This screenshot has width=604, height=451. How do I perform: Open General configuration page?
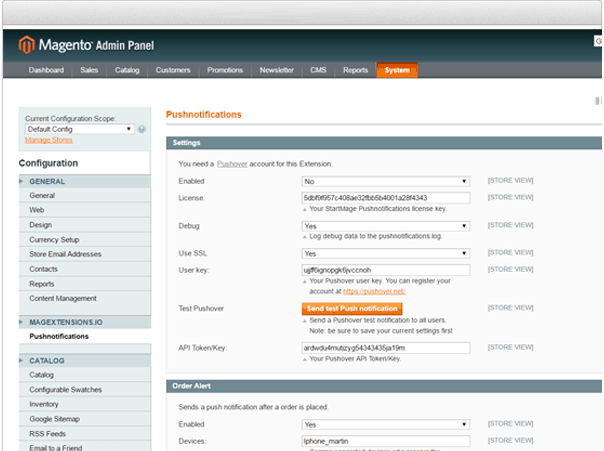coord(85,196)
